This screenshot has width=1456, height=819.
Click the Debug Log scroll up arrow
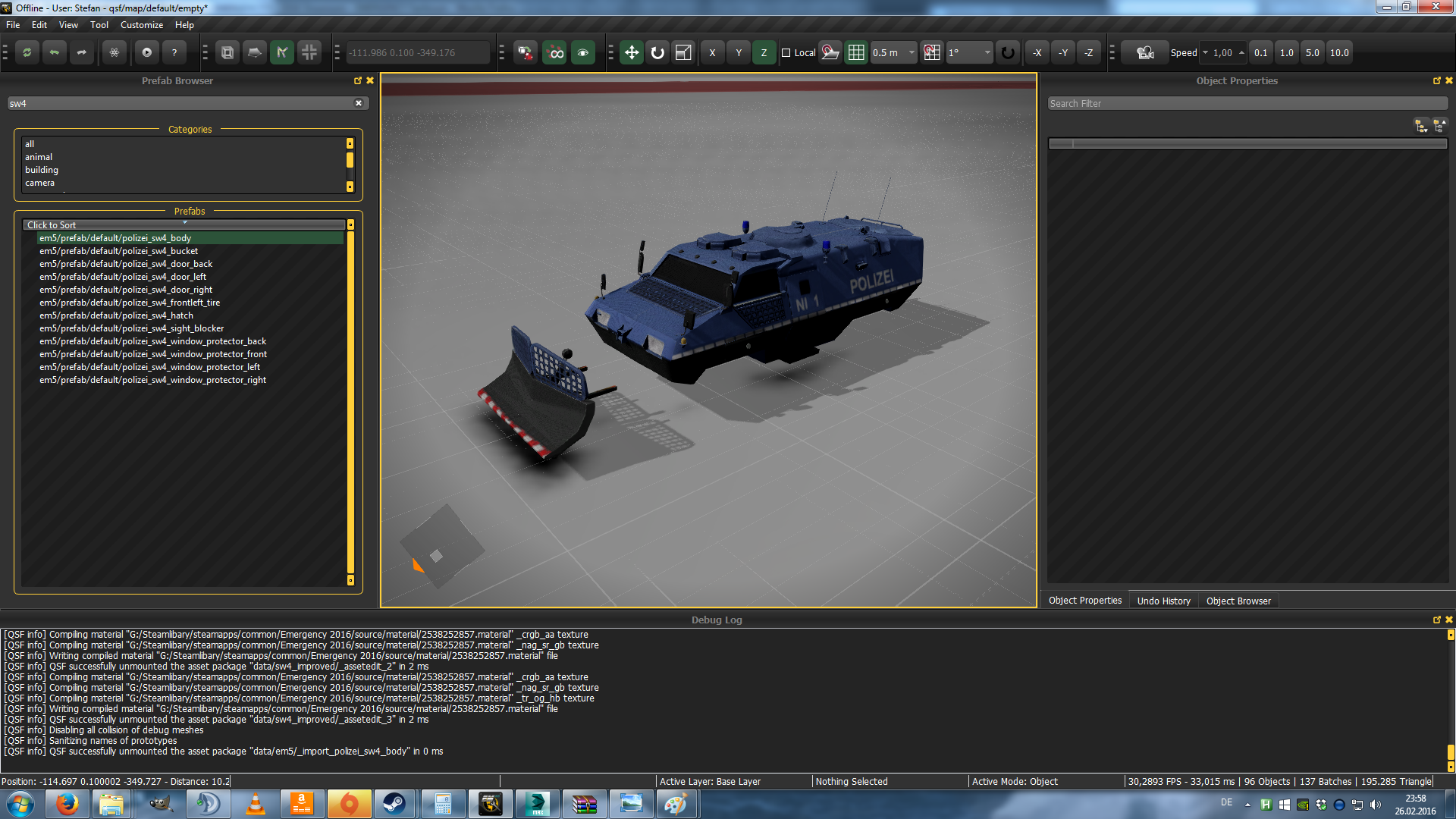point(1451,635)
